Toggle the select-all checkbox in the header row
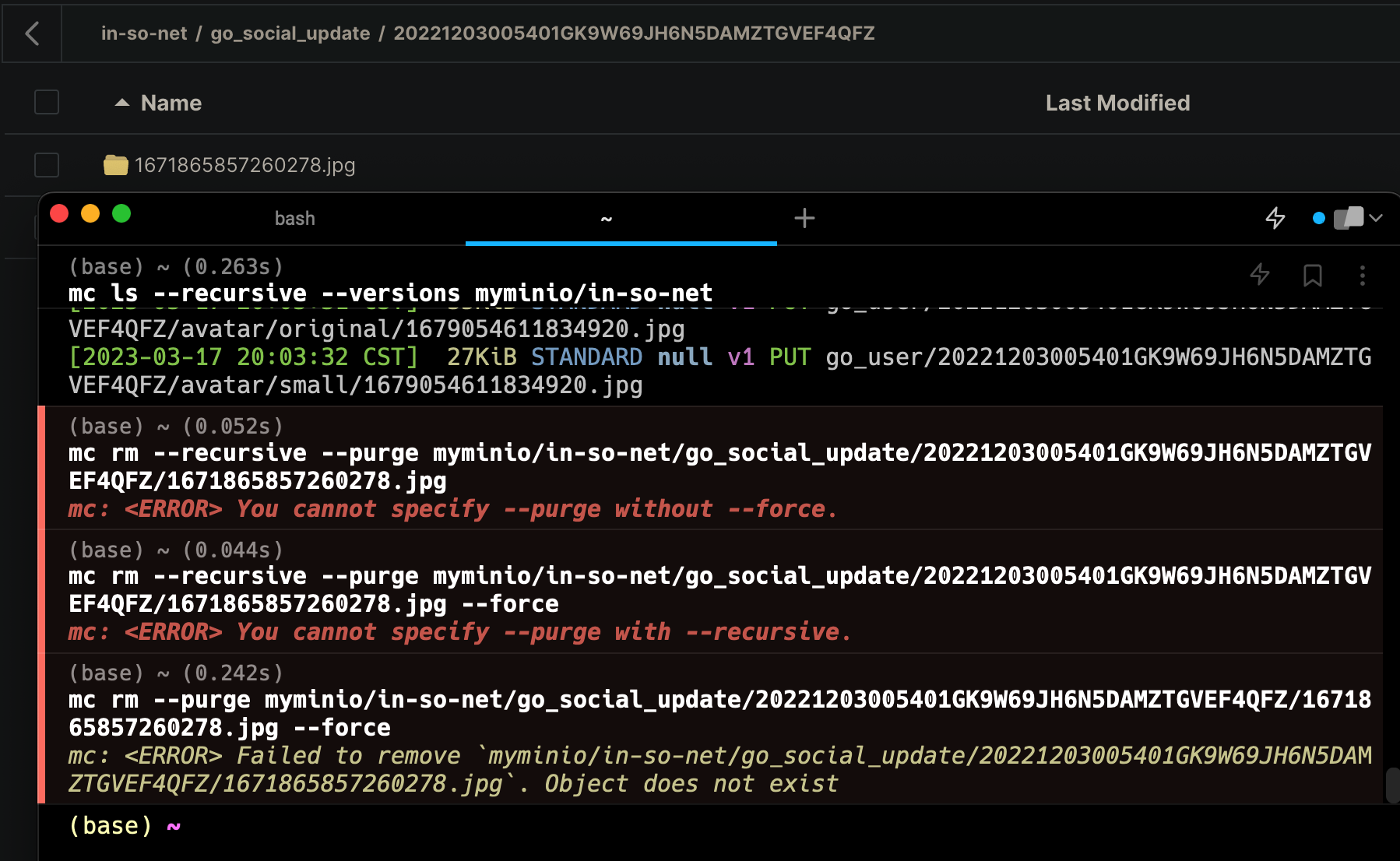Image resolution: width=1400 pixels, height=861 pixels. [46, 102]
